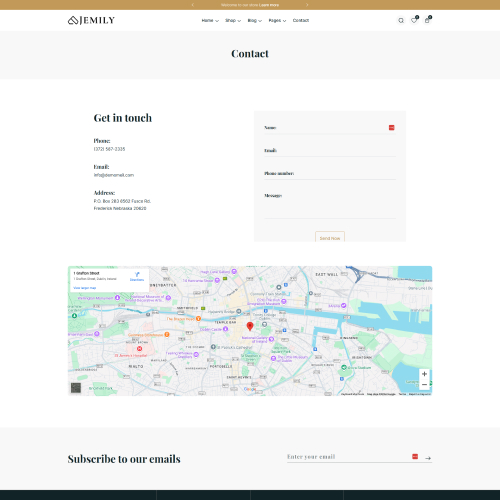Image resolution: width=500 pixels, height=500 pixels.
Task: Go to previous announcement with left arrow
Action: [193, 5]
